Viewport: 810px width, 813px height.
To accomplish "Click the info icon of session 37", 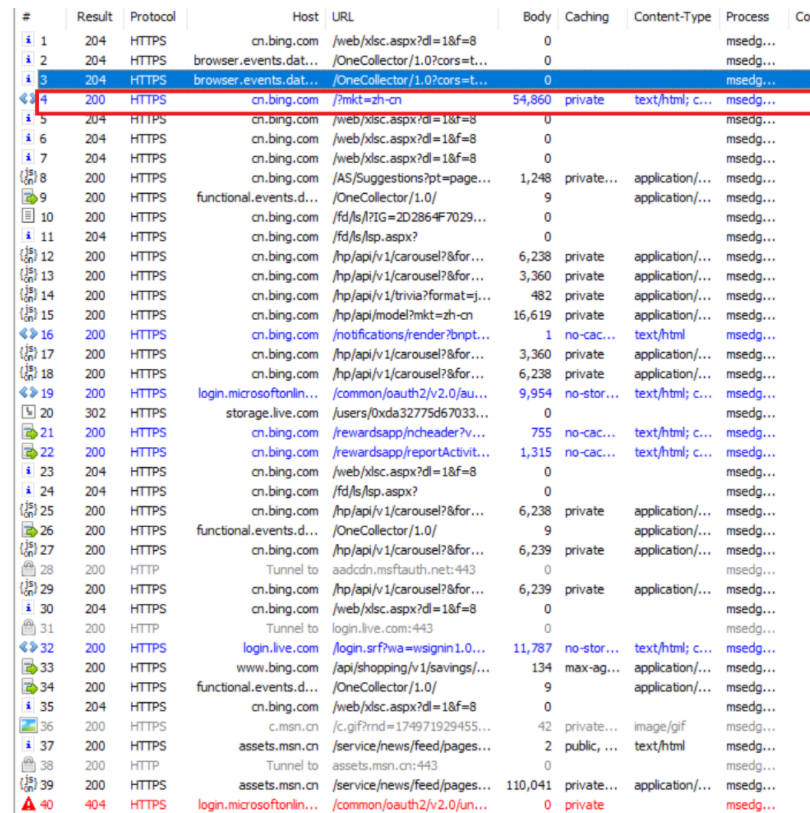I will click(x=28, y=745).
